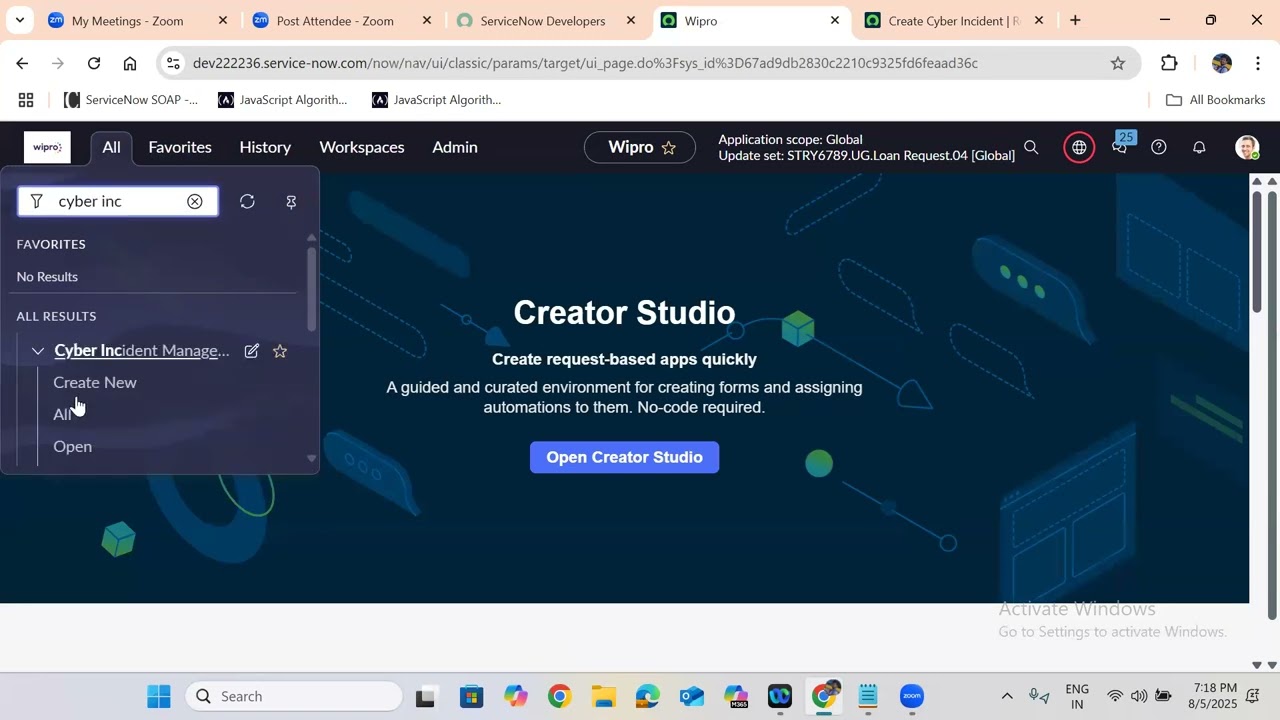Open the Chrome profile avatar
1280x720 pixels.
tap(1221, 63)
